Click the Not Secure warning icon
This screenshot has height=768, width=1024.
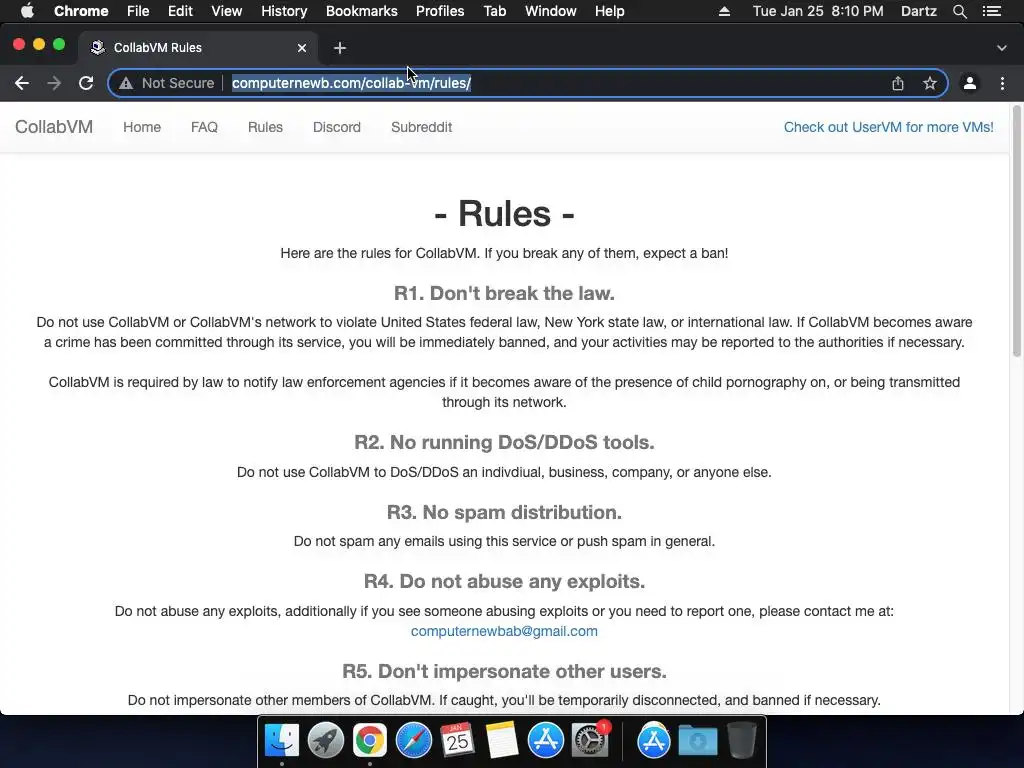point(126,84)
